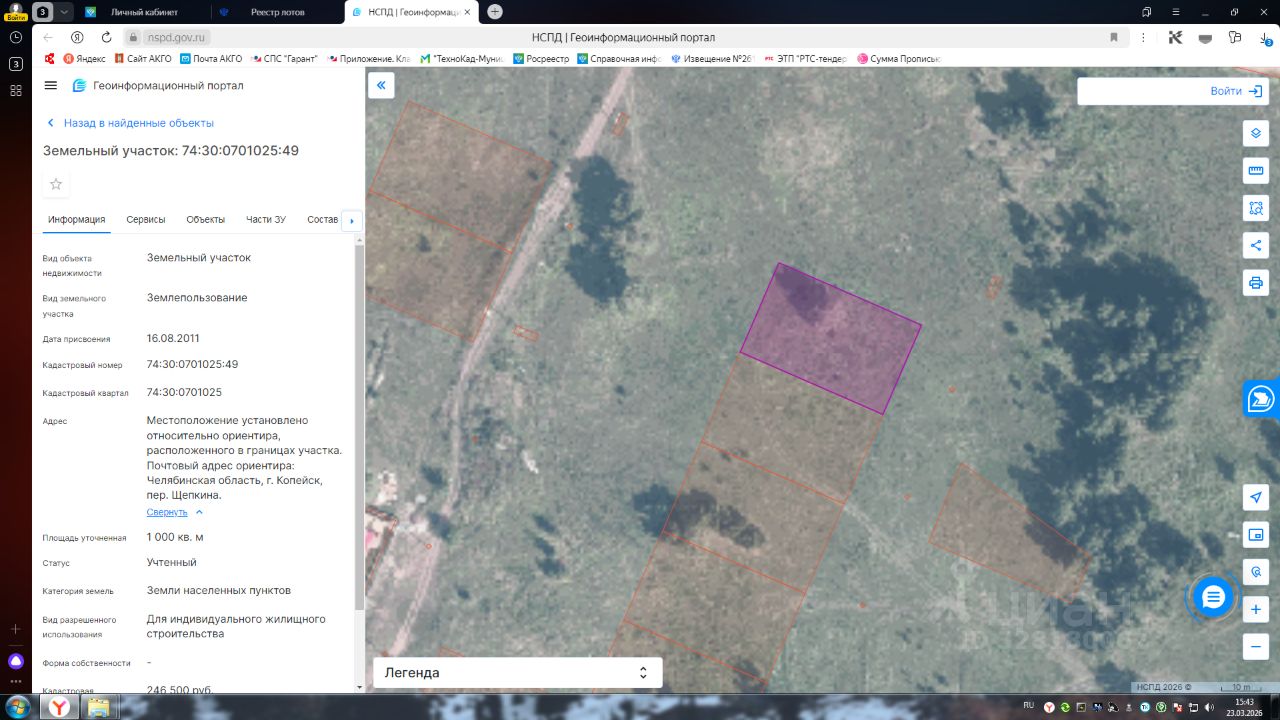Activate the area selection search tool
The image size is (1280, 720).
pyautogui.click(x=1256, y=208)
